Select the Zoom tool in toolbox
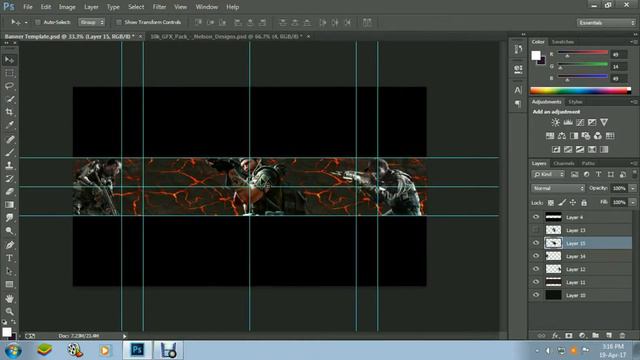640x360 pixels. pos(9,311)
